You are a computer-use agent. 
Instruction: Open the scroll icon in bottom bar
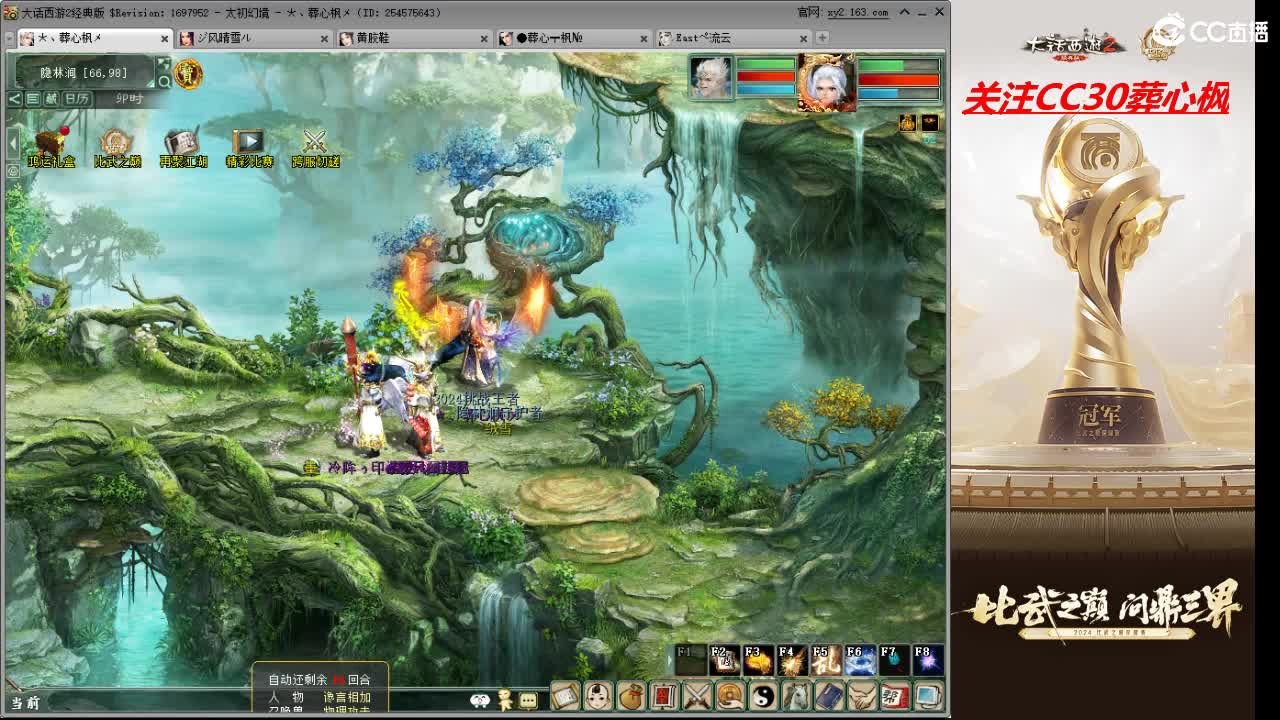565,695
